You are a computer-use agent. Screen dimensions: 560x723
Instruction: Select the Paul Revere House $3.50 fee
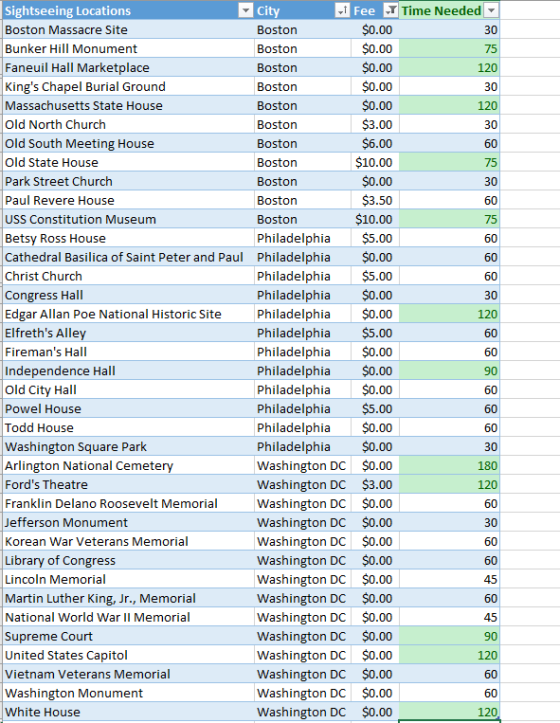(x=375, y=200)
